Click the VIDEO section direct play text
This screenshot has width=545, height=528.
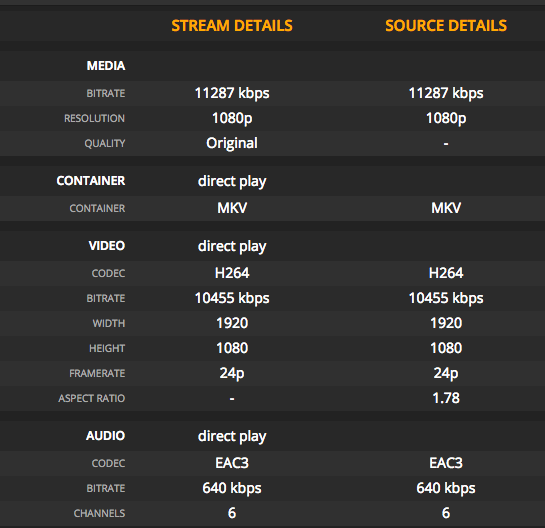click(x=232, y=246)
